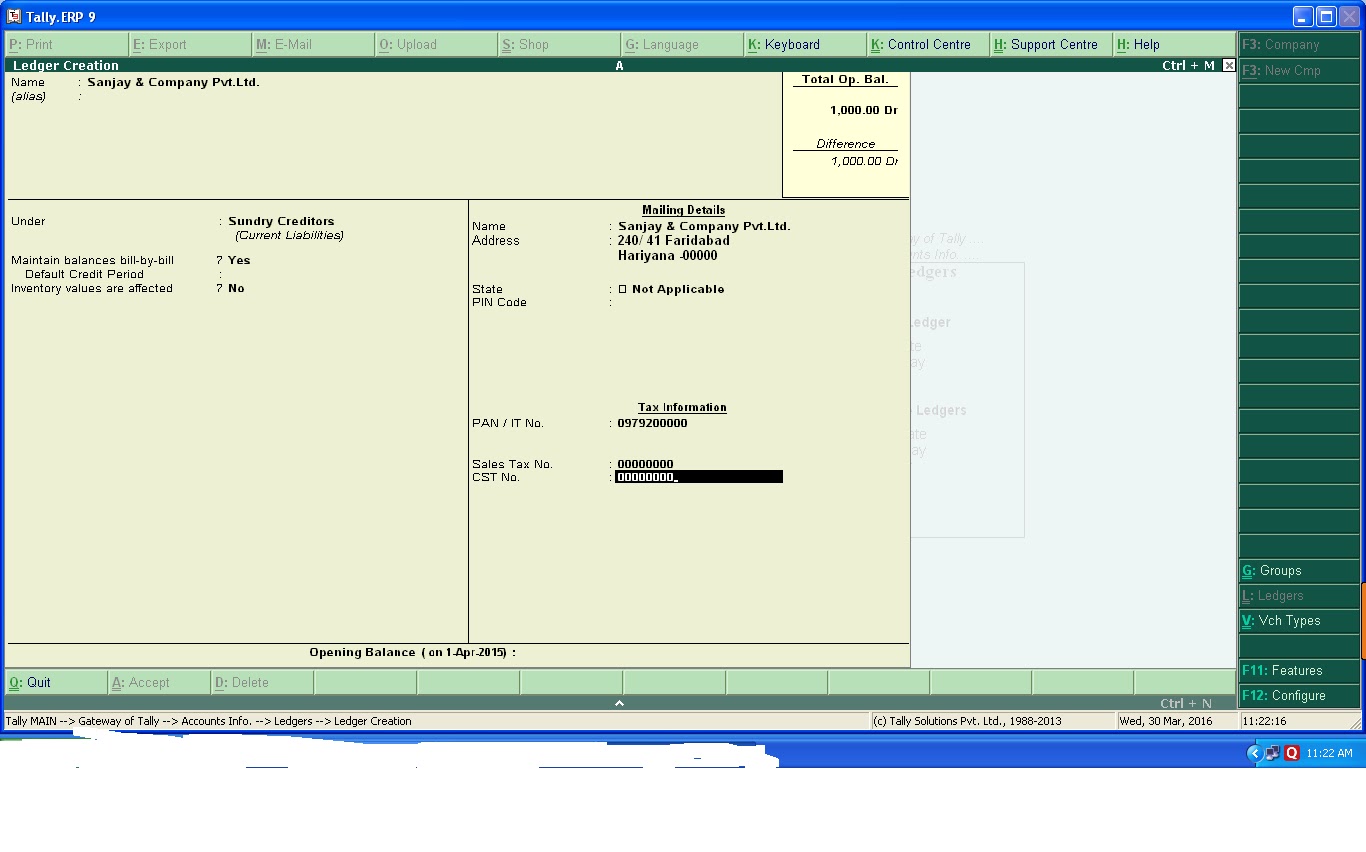
Task: Click the Mailing Details Name value
Action: 704,226
